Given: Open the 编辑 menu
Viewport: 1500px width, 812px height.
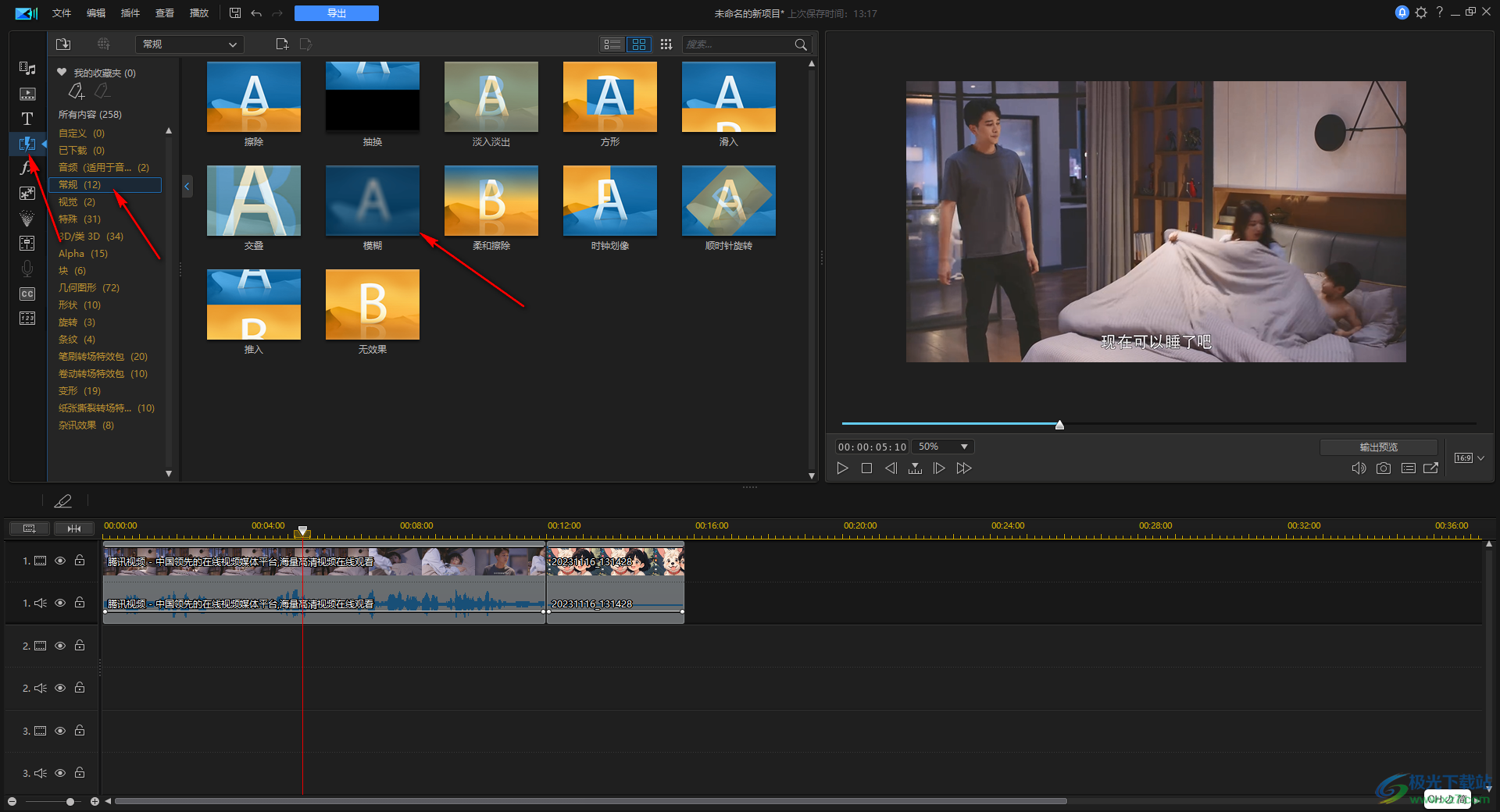Looking at the screenshot, I should click(96, 13).
